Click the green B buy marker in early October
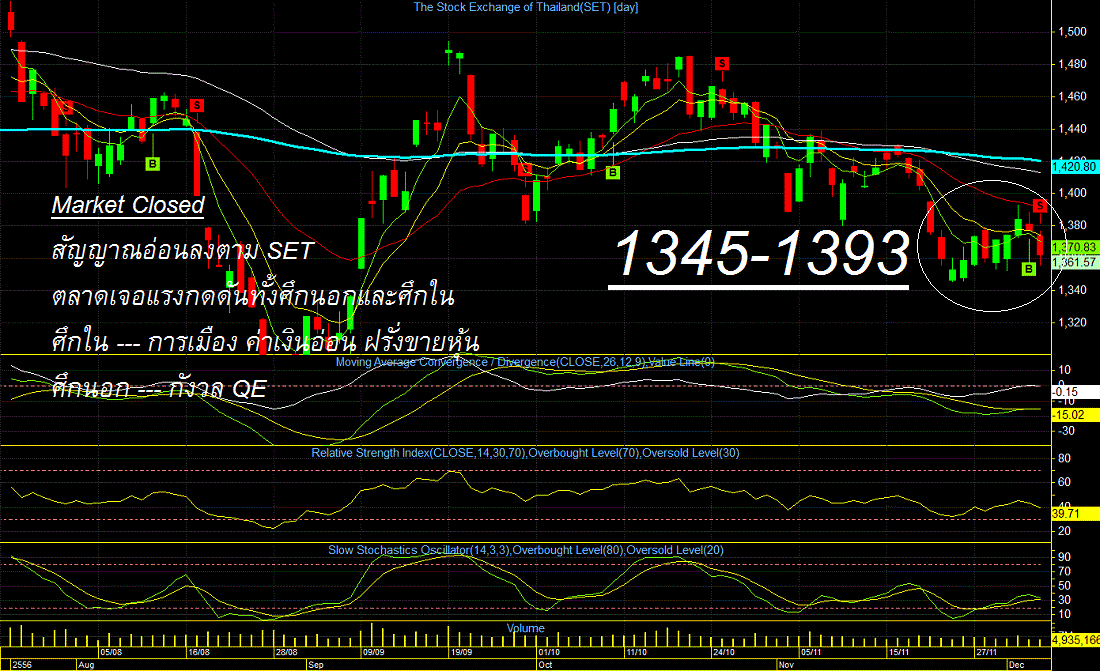 [x=612, y=172]
